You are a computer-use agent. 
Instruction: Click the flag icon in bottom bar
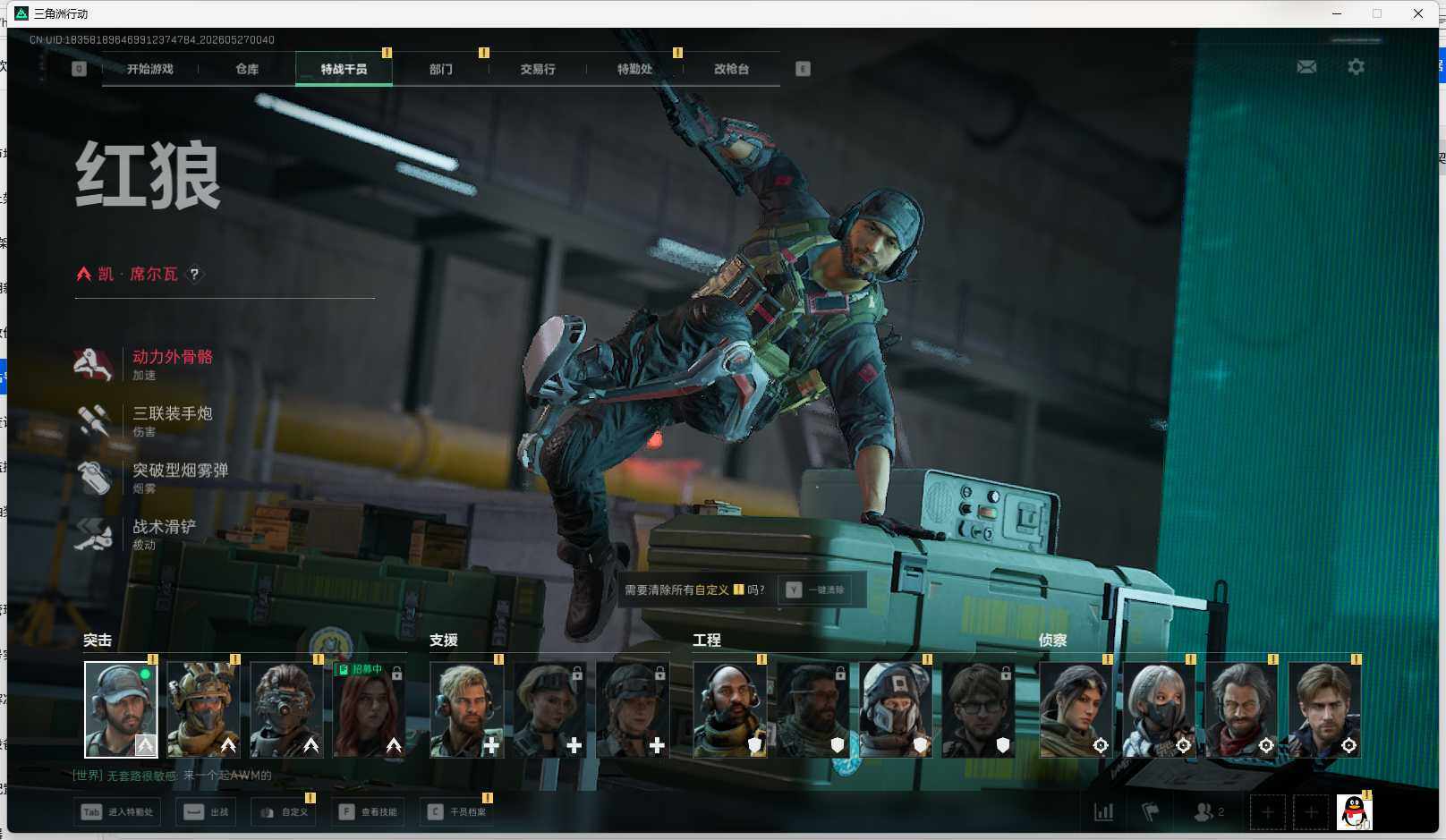1151,812
